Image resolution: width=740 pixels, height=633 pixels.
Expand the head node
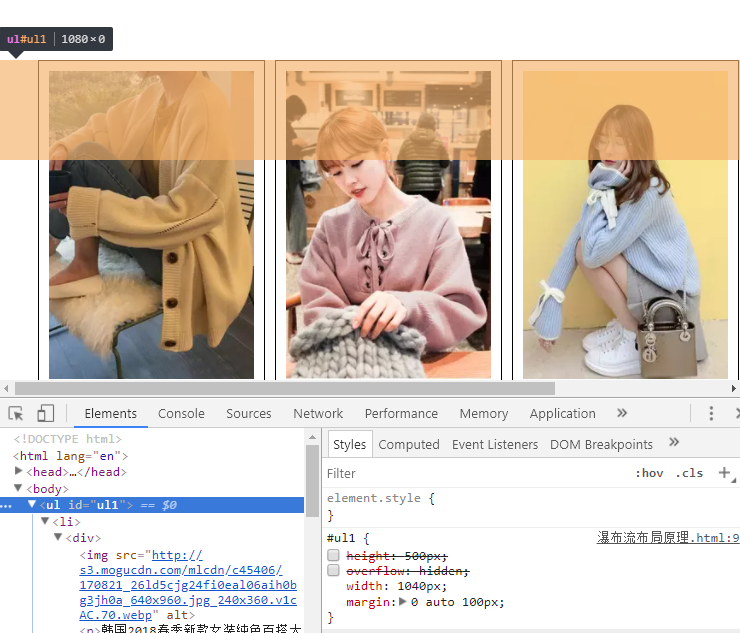[x=18, y=471]
